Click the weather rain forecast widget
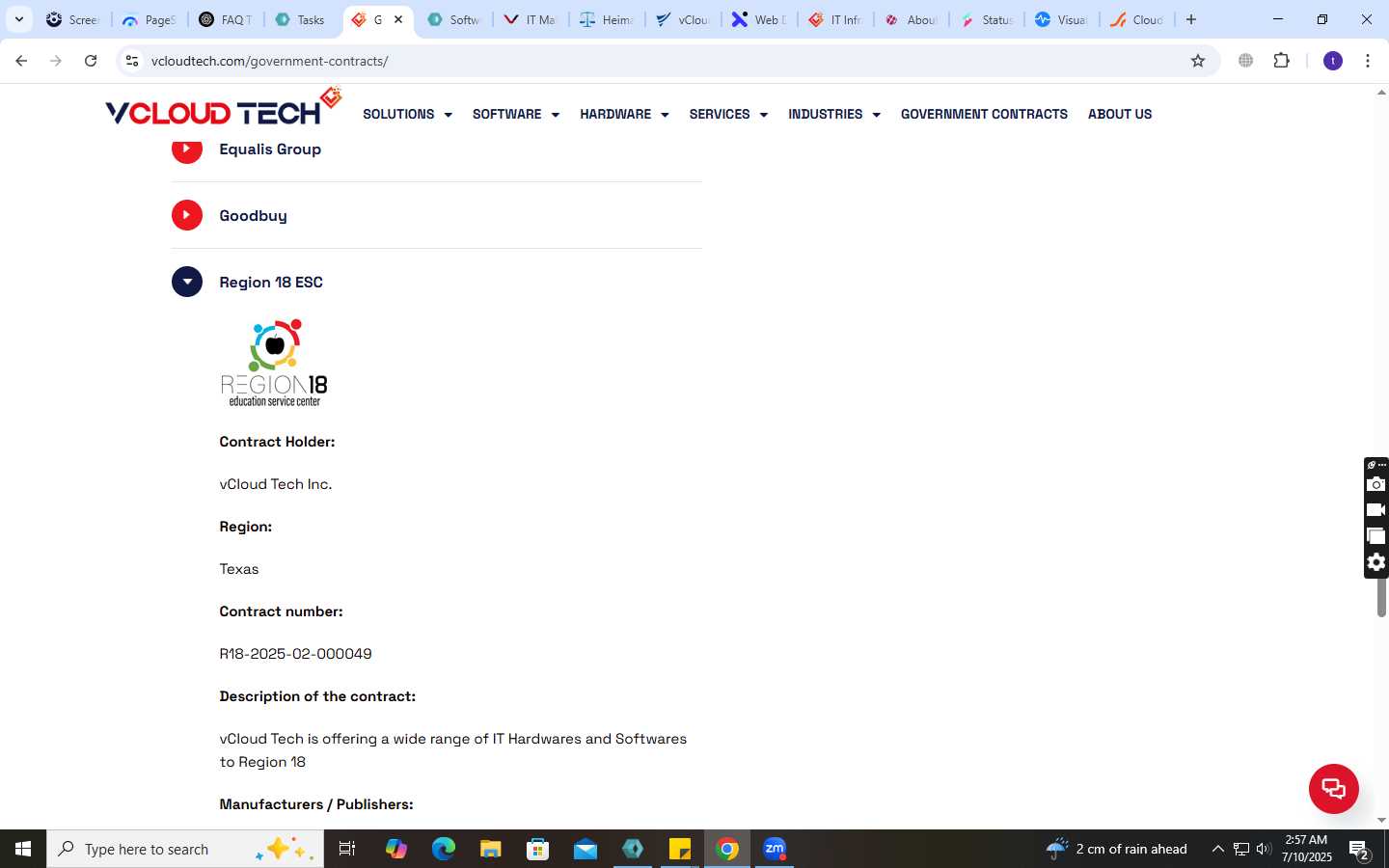 [x=1117, y=849]
